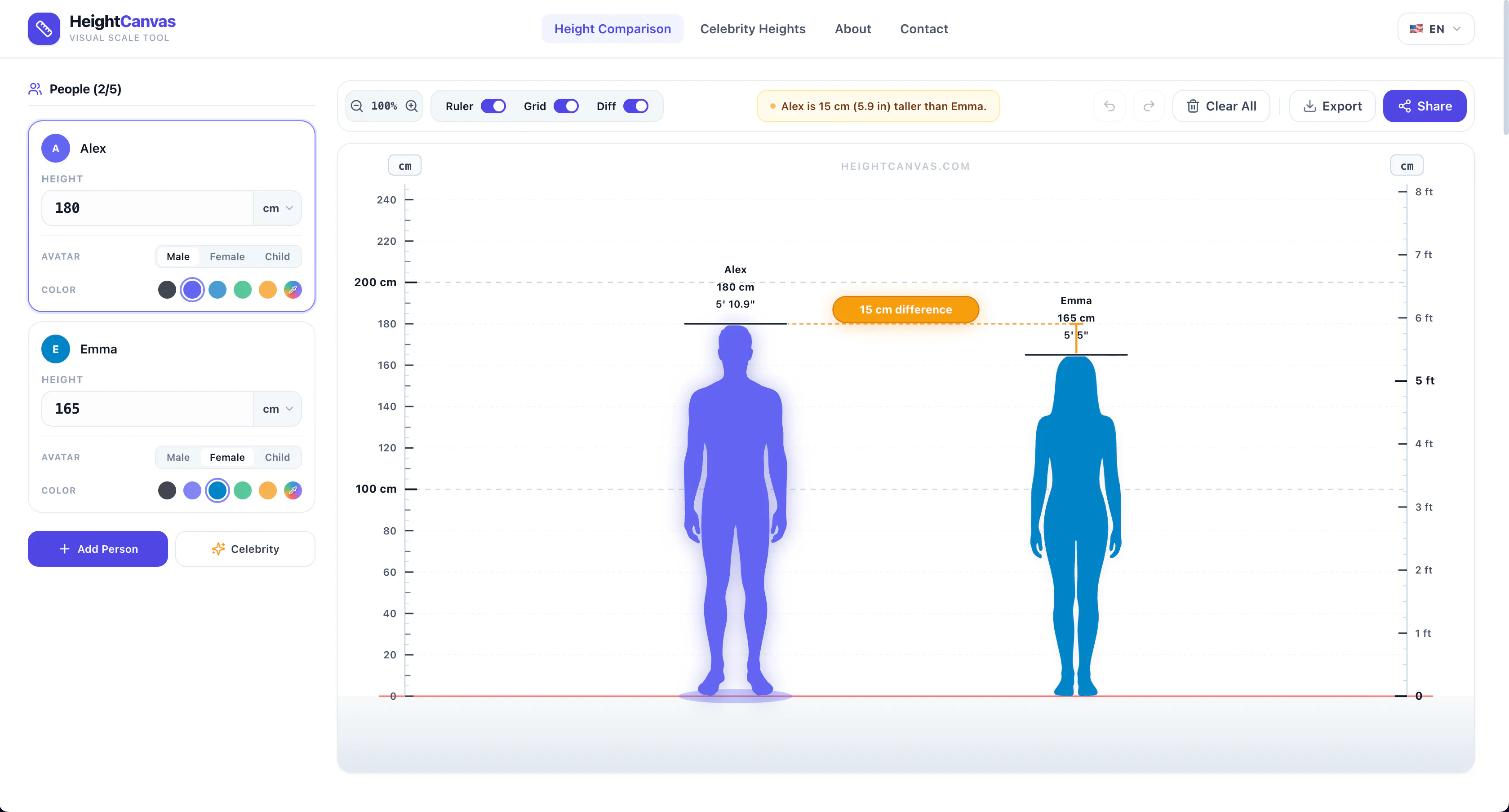Open the Height Comparison tab
Image resolution: width=1509 pixels, height=812 pixels.
pos(613,29)
